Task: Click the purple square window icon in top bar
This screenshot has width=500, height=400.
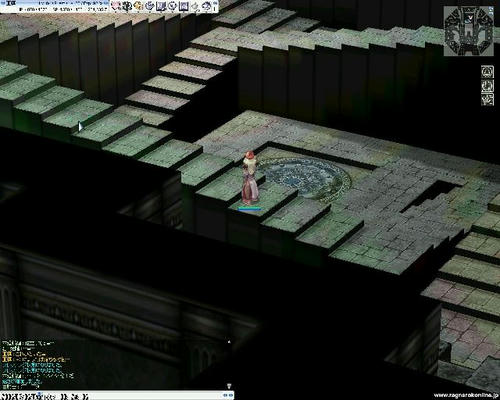Action: pos(184,6)
